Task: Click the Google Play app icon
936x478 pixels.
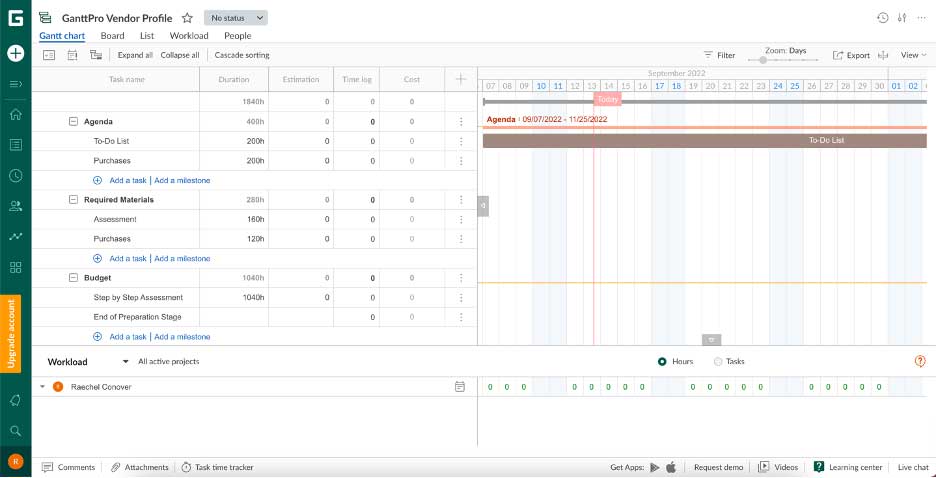Action: click(x=654, y=467)
